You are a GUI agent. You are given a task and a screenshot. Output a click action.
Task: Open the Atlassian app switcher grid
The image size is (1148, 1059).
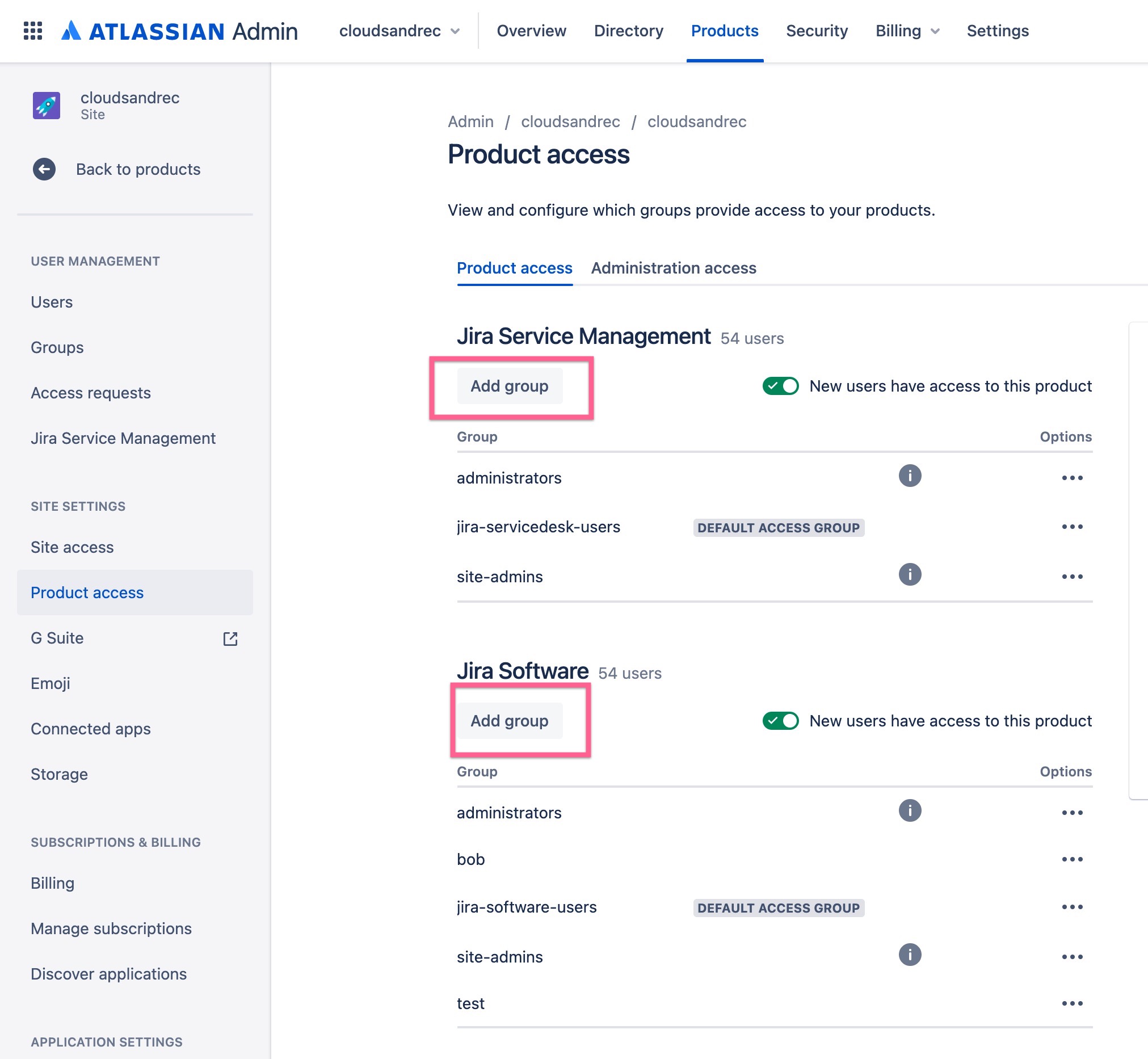tap(33, 31)
